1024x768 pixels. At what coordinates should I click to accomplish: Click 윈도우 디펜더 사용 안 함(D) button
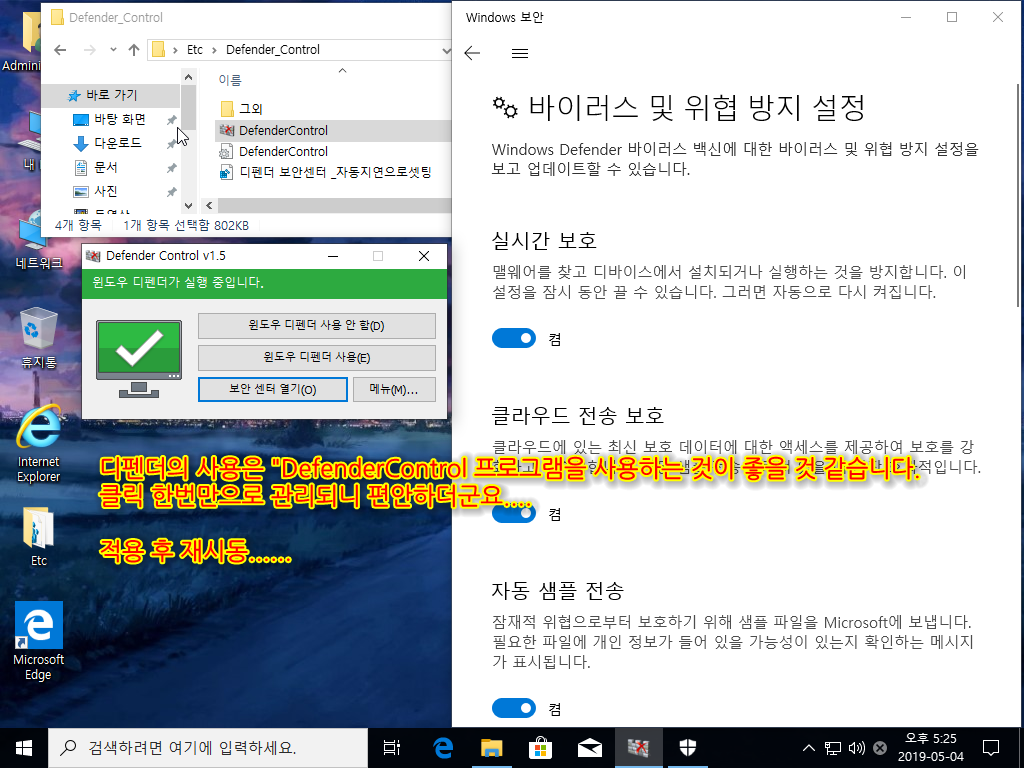[317, 326]
